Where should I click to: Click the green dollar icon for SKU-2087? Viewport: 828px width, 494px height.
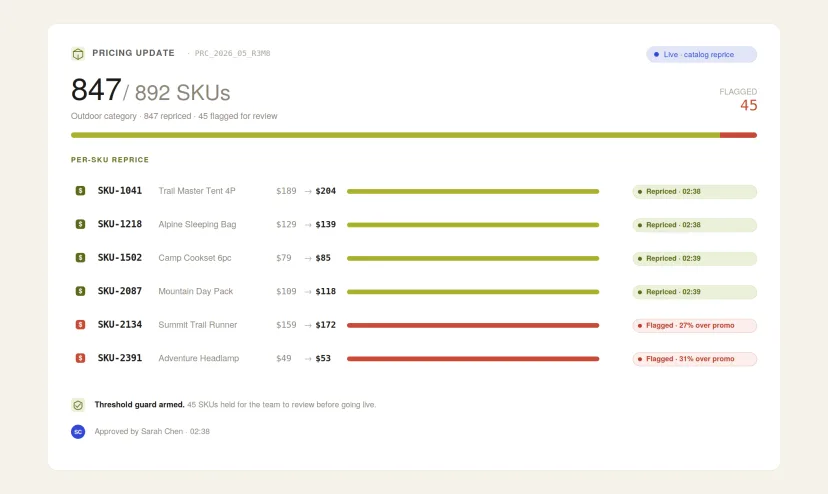coord(80,291)
